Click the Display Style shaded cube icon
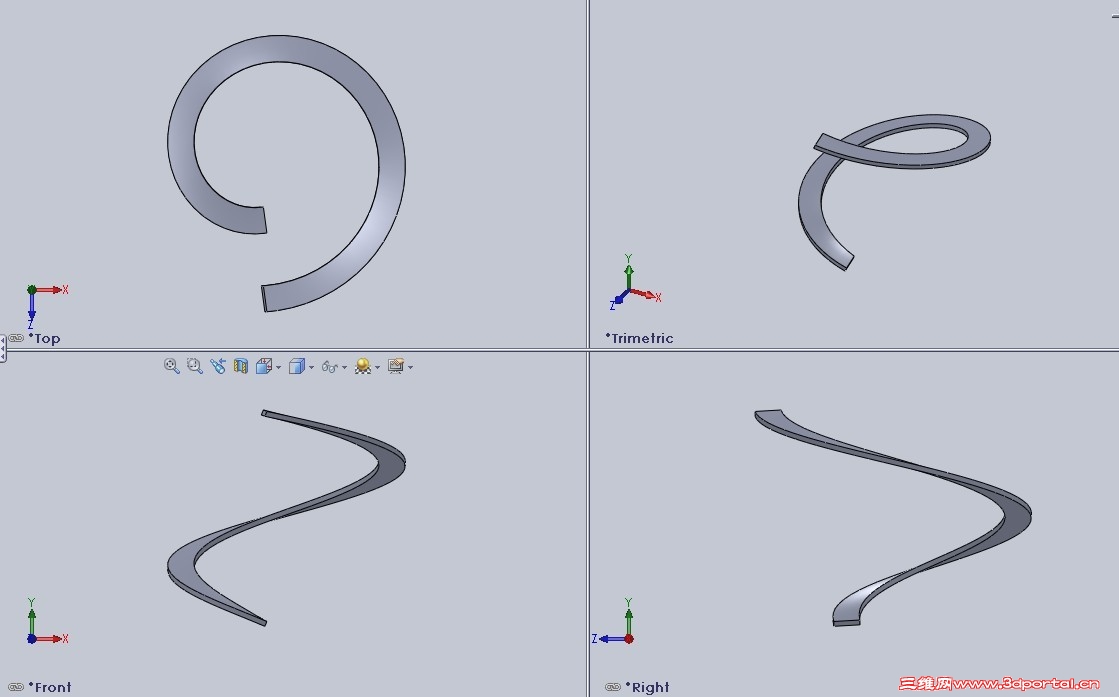 coord(297,366)
